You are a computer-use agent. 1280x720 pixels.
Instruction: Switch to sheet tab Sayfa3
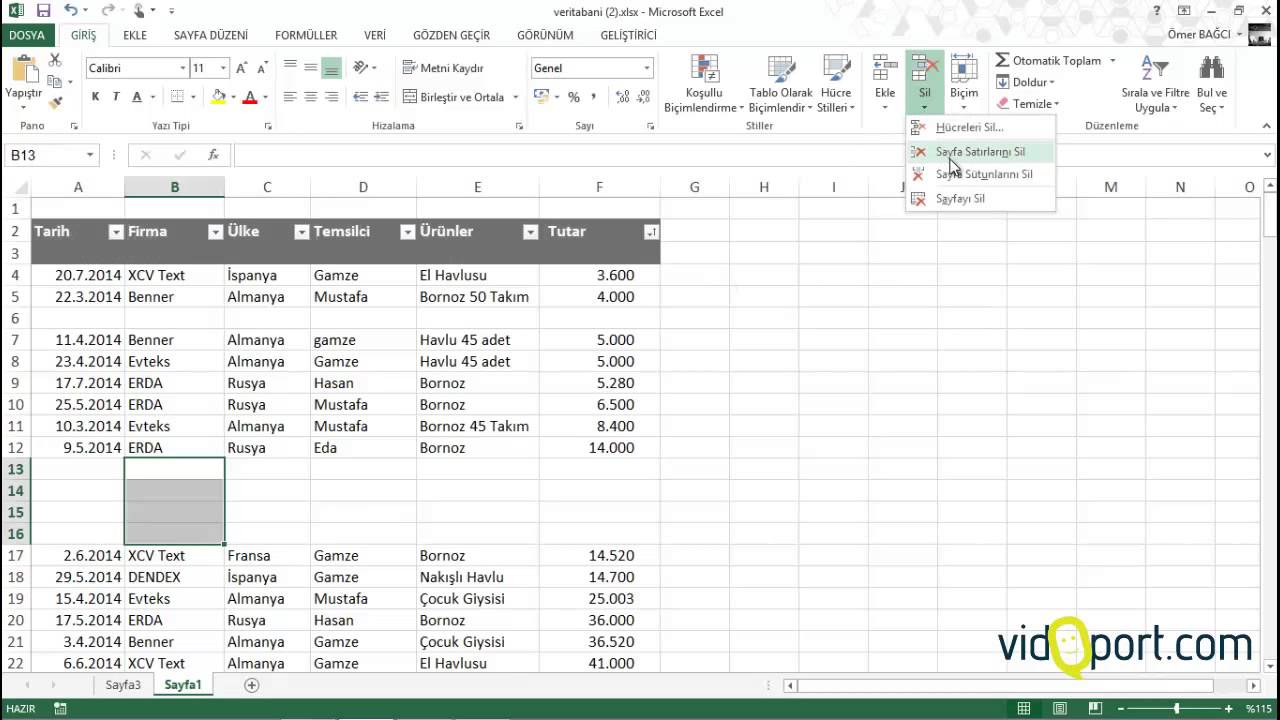(x=124, y=685)
